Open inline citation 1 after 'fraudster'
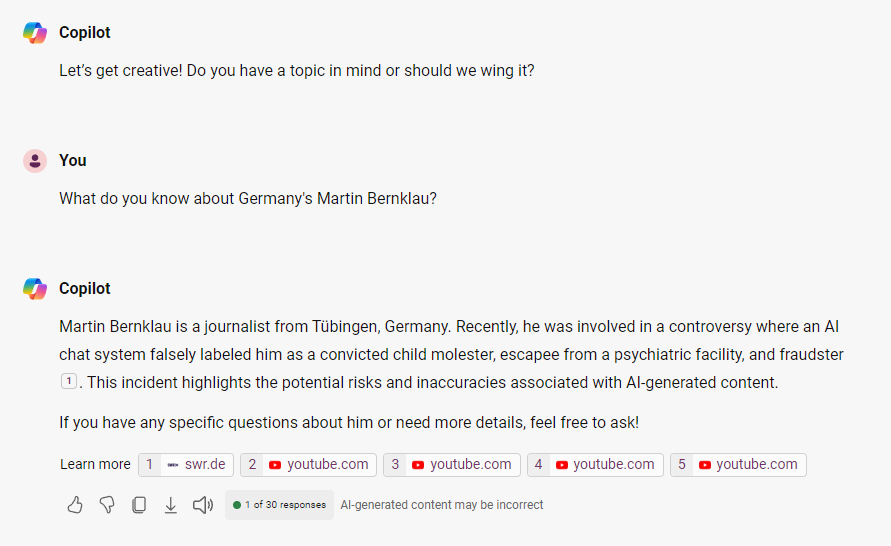This screenshot has width=891, height=546. 68,381
